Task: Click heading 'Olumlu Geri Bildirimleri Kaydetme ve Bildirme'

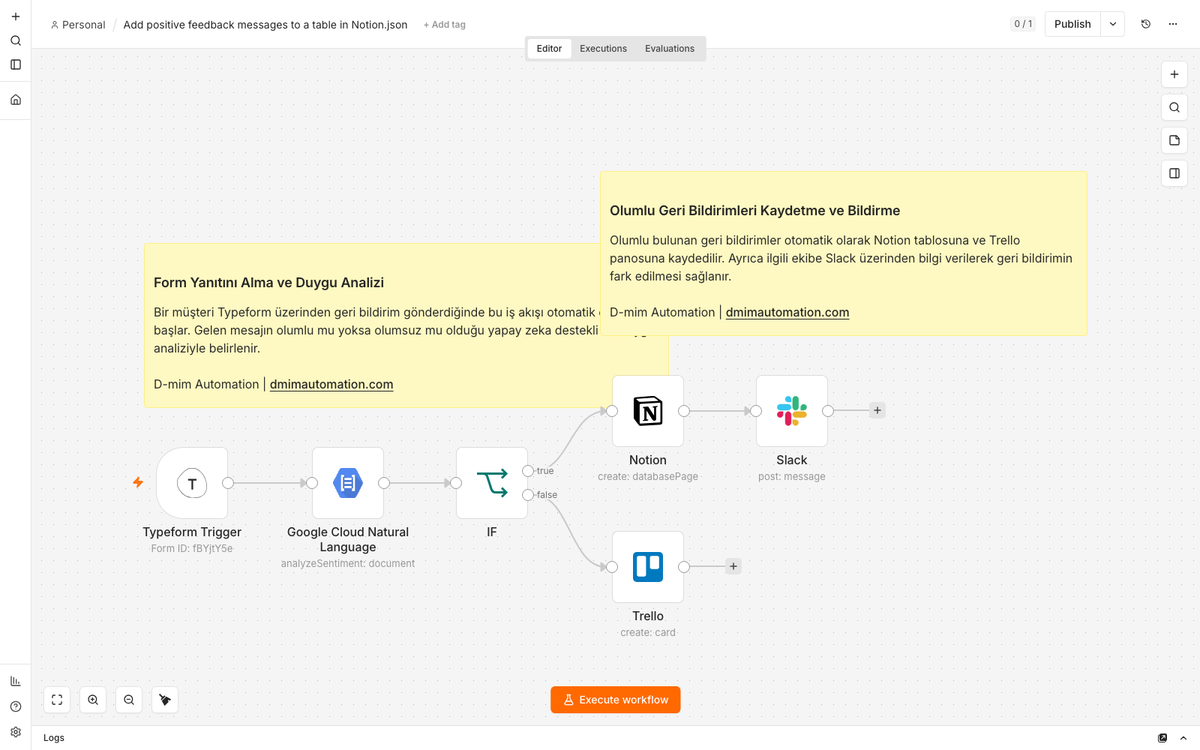Action: tap(755, 211)
